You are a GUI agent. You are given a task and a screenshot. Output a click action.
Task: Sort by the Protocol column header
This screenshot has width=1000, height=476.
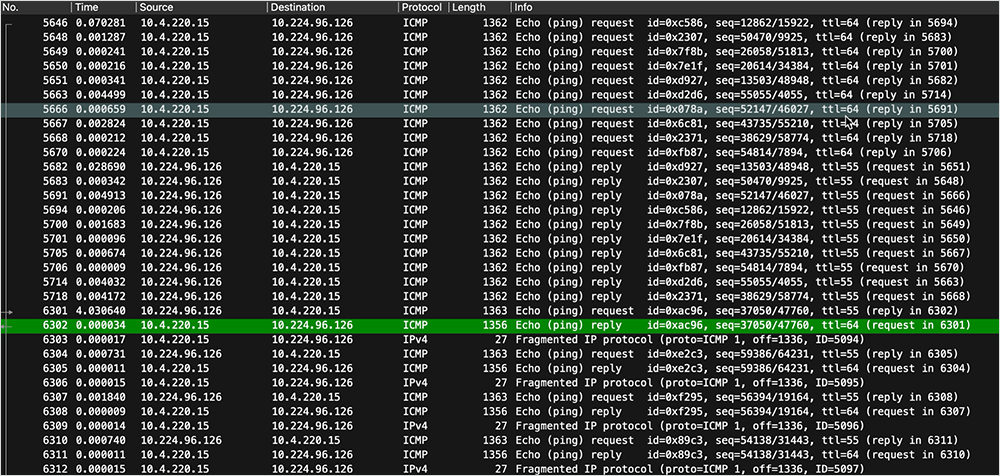point(424,7)
